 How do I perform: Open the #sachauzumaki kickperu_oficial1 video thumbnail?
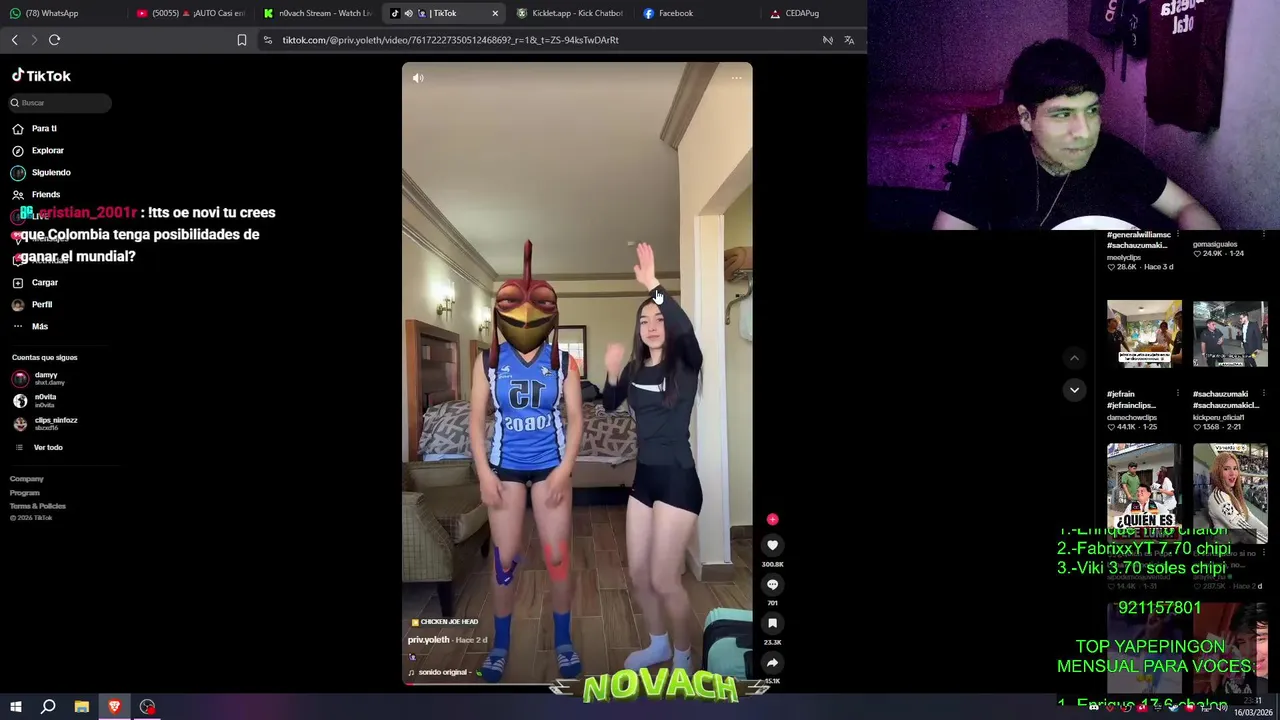[1230, 334]
